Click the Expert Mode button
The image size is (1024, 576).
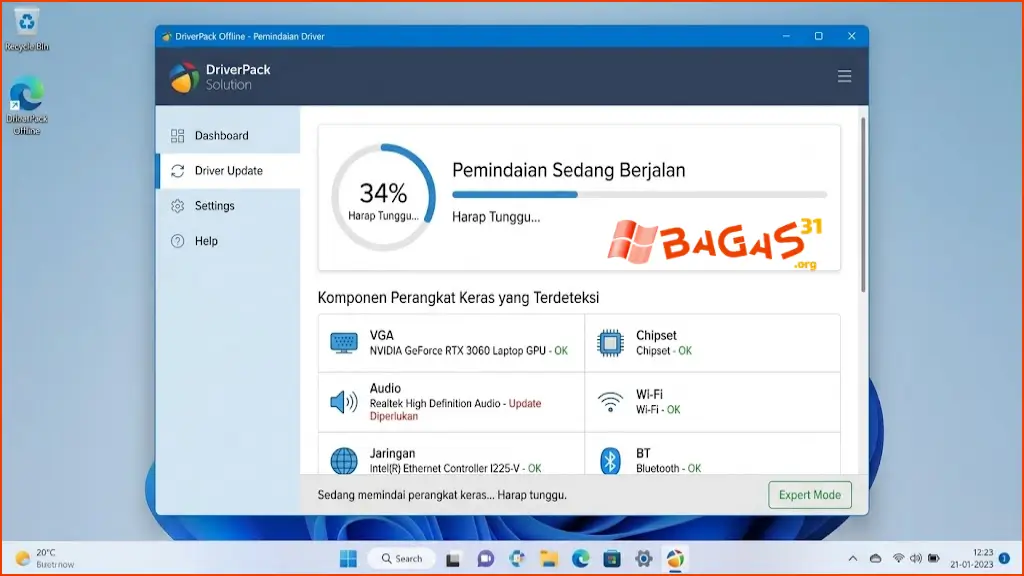(810, 495)
